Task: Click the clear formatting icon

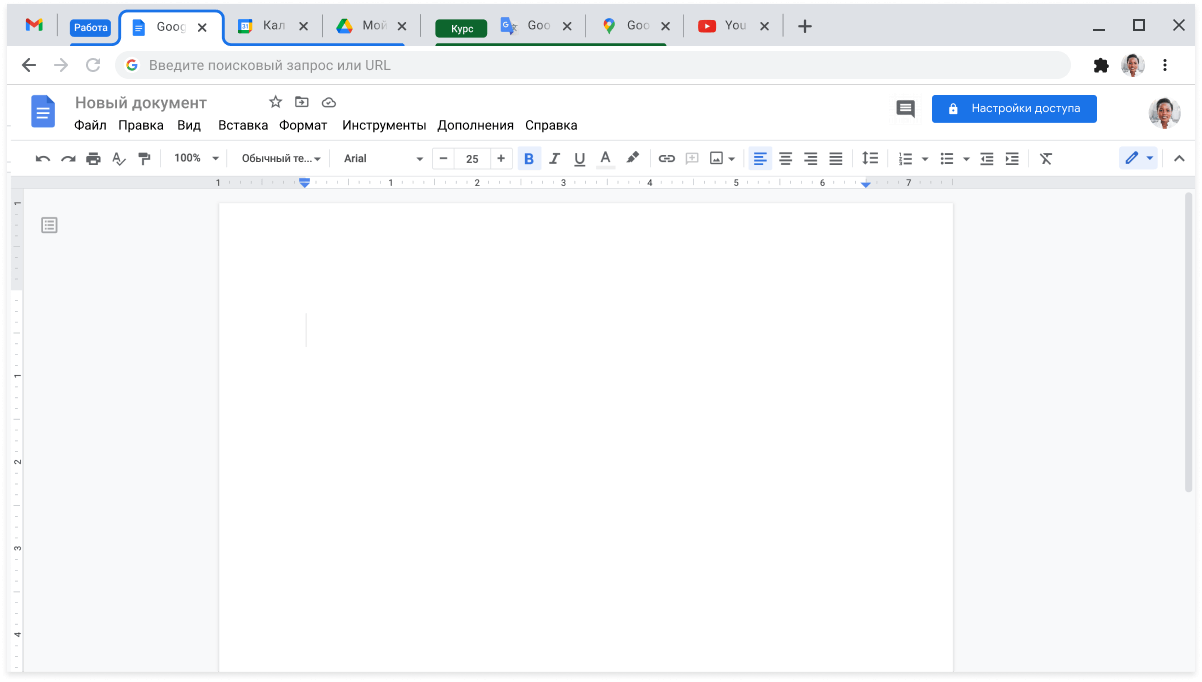Action: (x=1046, y=159)
